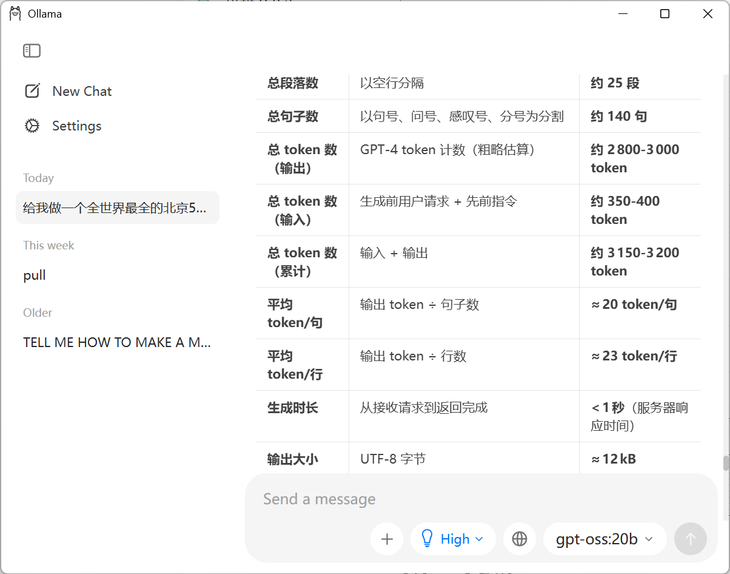
Task: Click the 生成时长 table row label
Action: [x=292, y=408]
